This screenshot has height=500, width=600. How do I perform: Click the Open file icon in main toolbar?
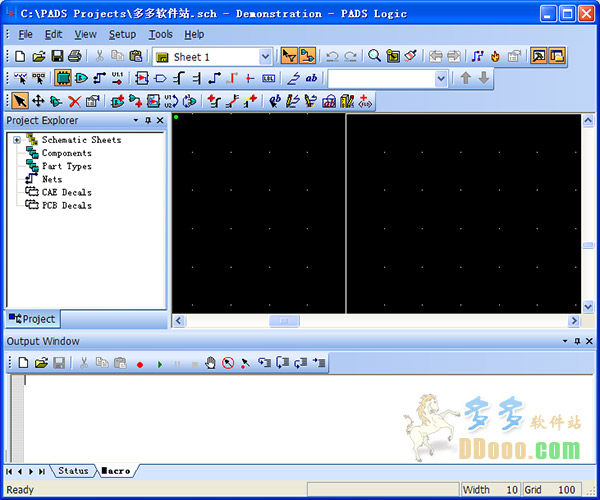(39, 57)
